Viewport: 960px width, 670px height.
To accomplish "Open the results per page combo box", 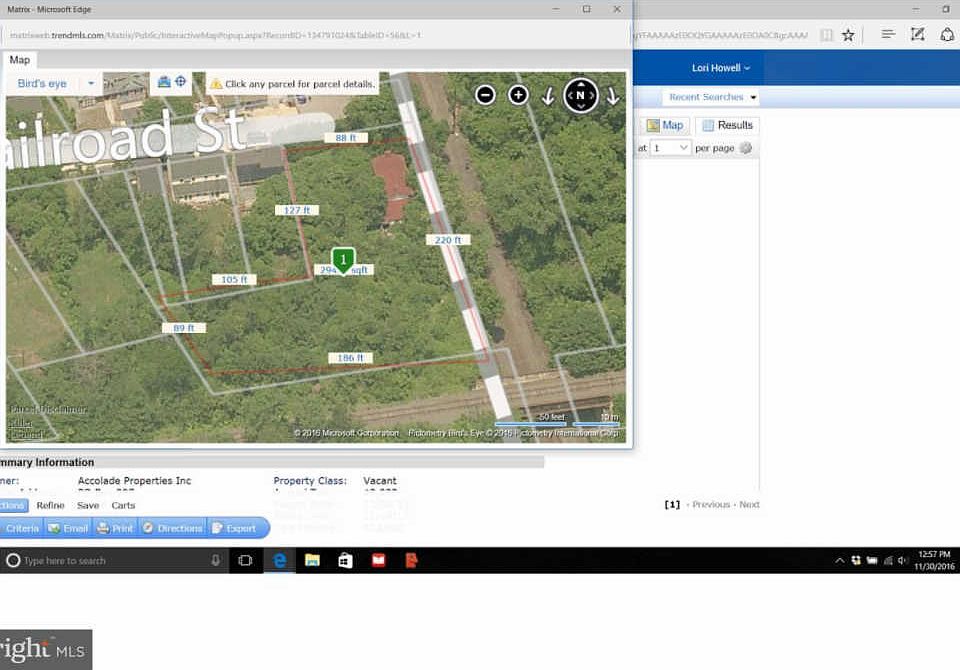I will 670,148.
